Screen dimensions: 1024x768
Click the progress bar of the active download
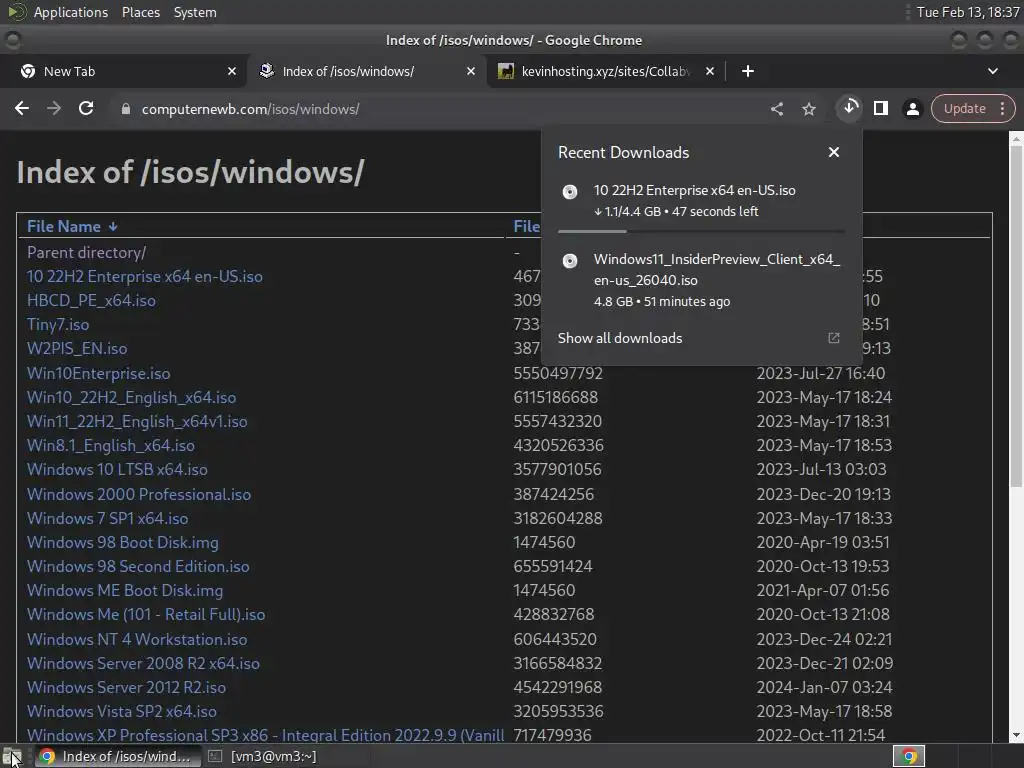pos(701,231)
